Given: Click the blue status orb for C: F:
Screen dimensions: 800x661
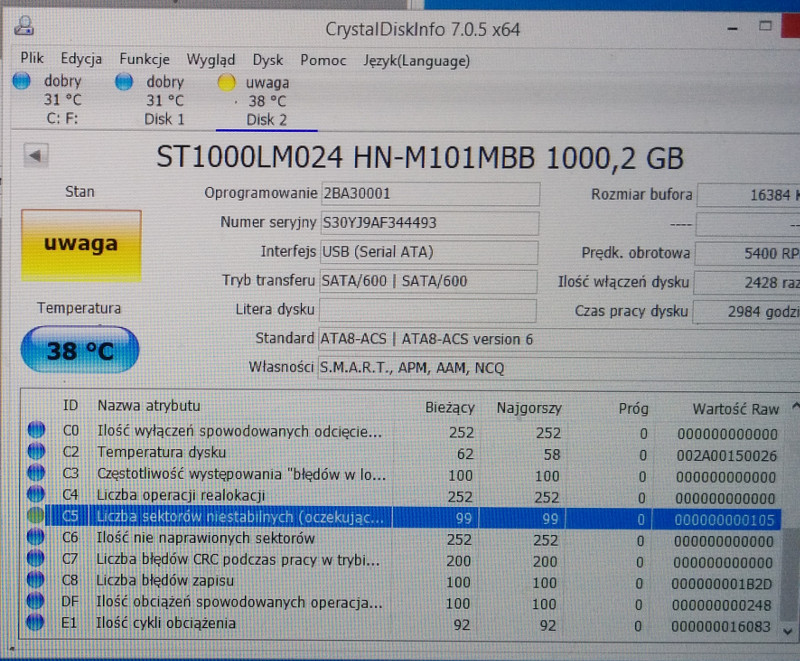Looking at the screenshot, I should (21, 81).
